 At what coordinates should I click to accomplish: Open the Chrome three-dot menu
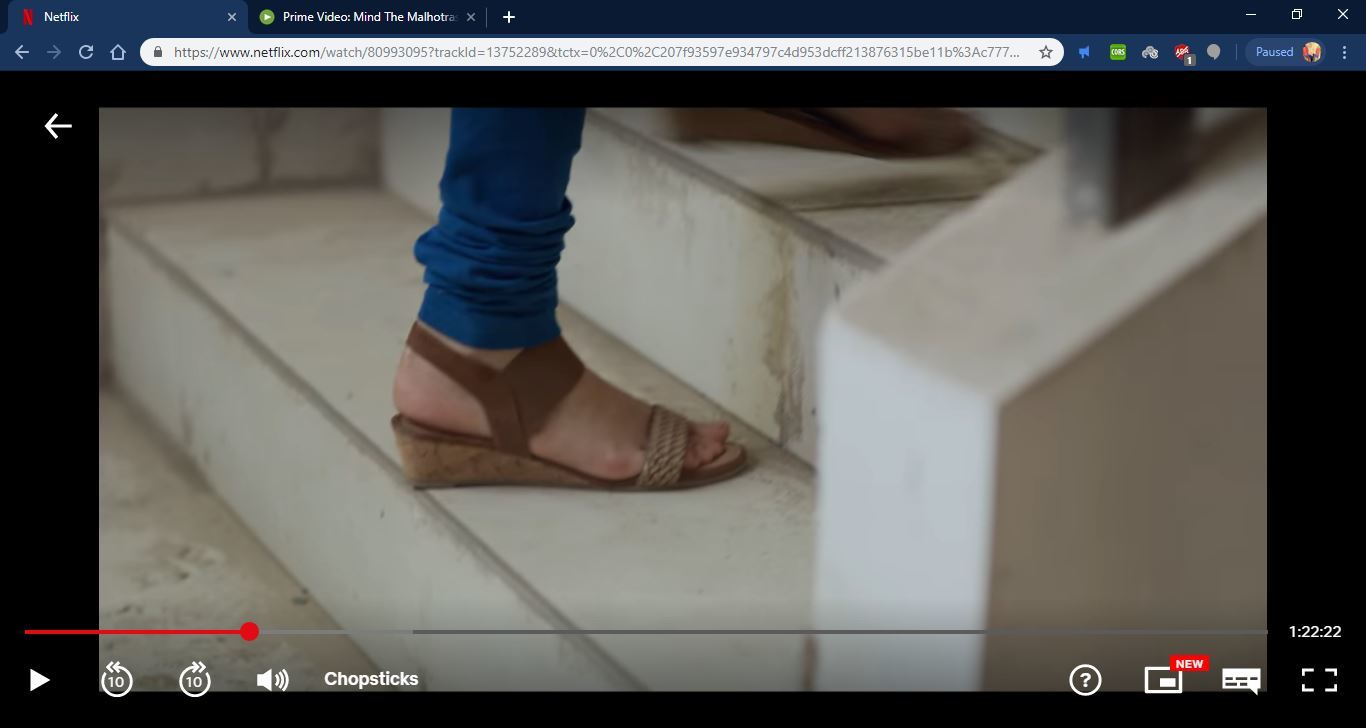point(1346,52)
